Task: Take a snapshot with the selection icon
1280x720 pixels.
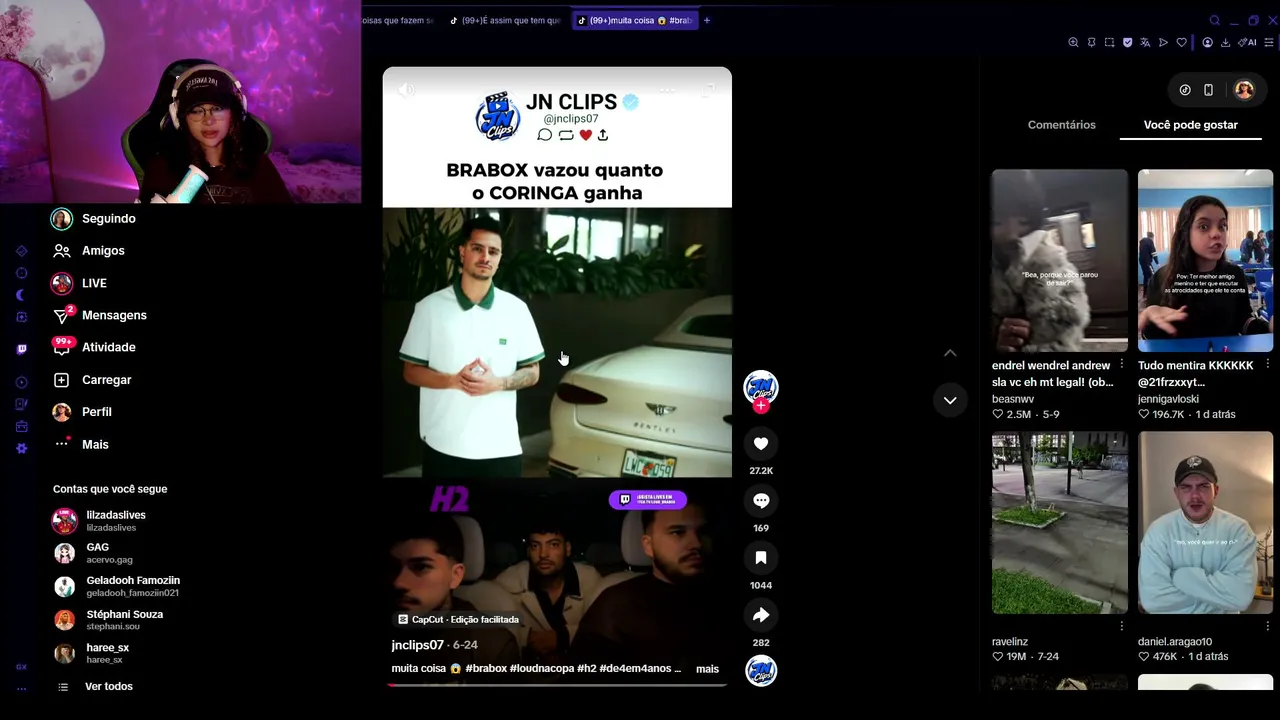Action: (x=1109, y=43)
